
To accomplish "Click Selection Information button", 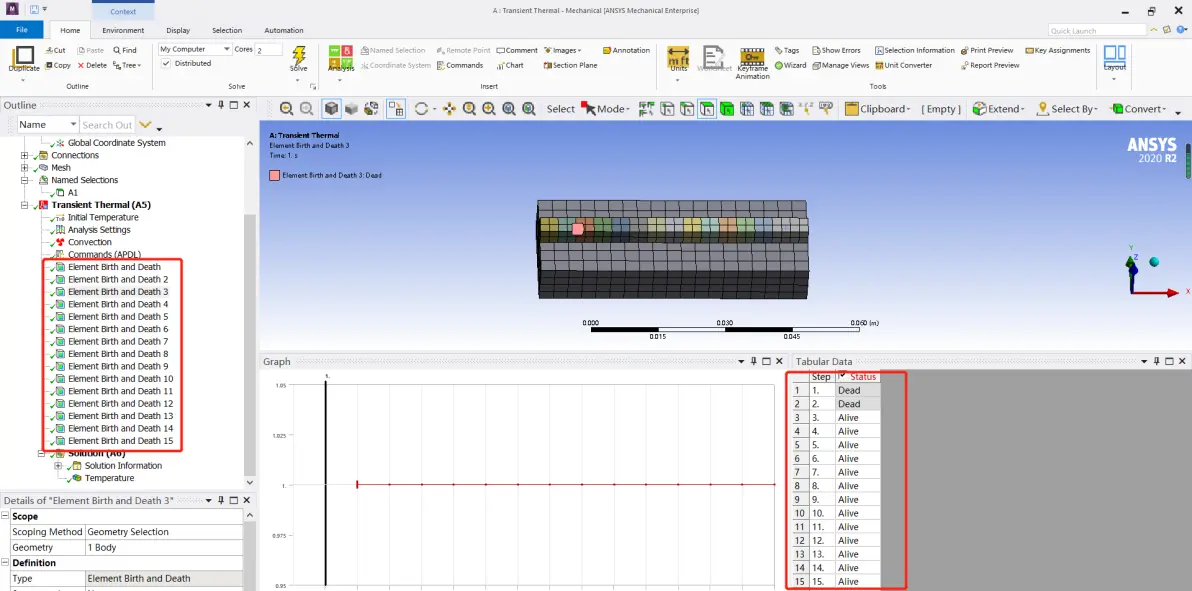I will pos(915,50).
